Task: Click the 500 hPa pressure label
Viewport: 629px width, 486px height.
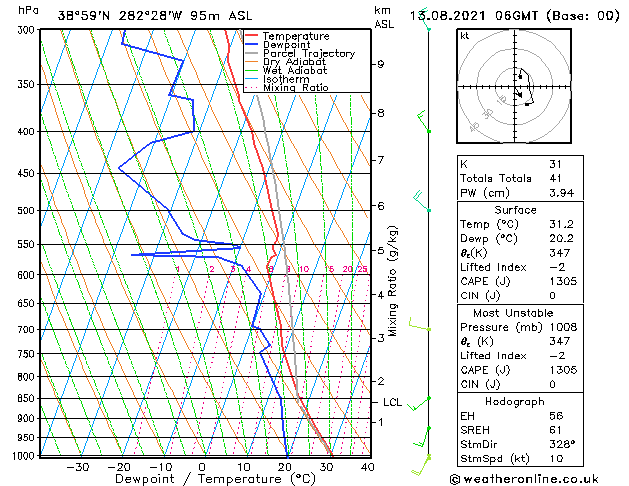Action: (x=28, y=211)
